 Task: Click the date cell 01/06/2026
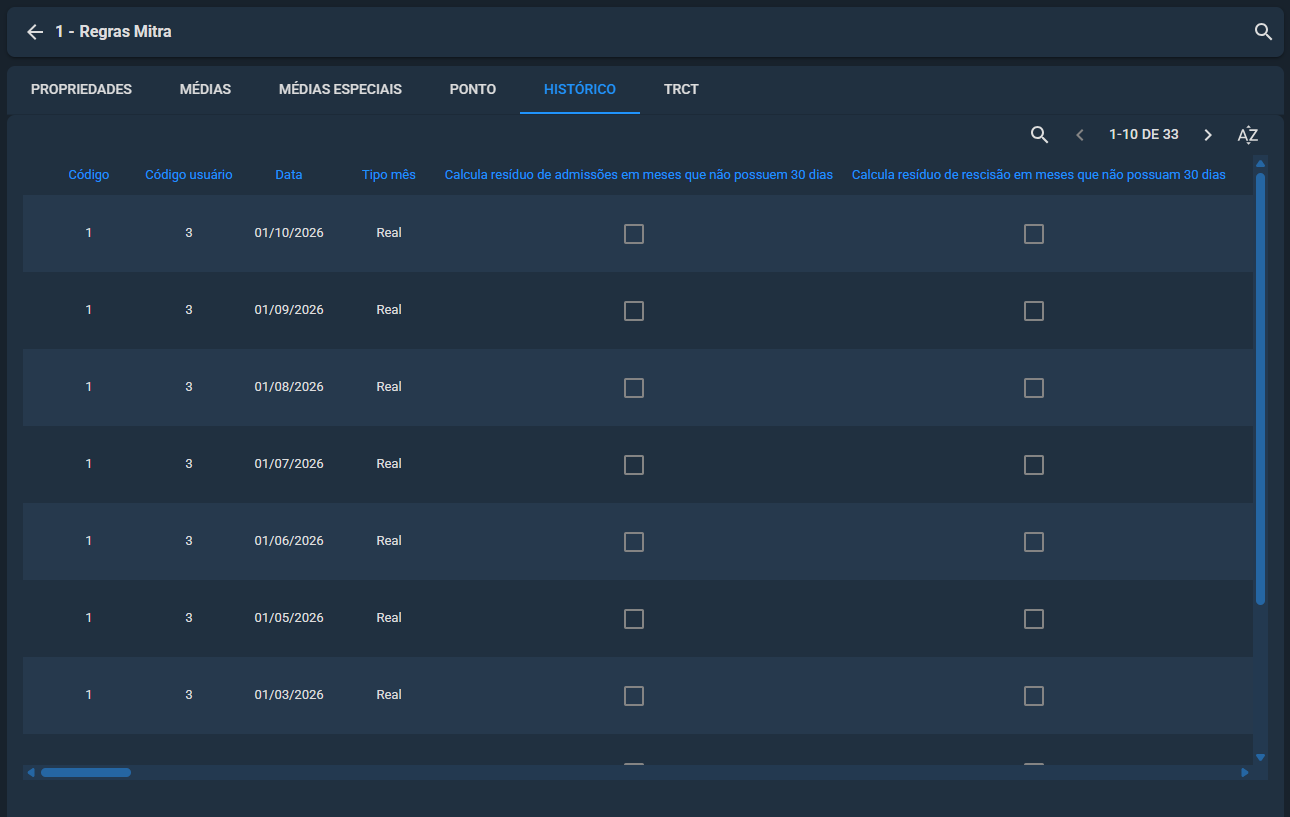point(289,541)
